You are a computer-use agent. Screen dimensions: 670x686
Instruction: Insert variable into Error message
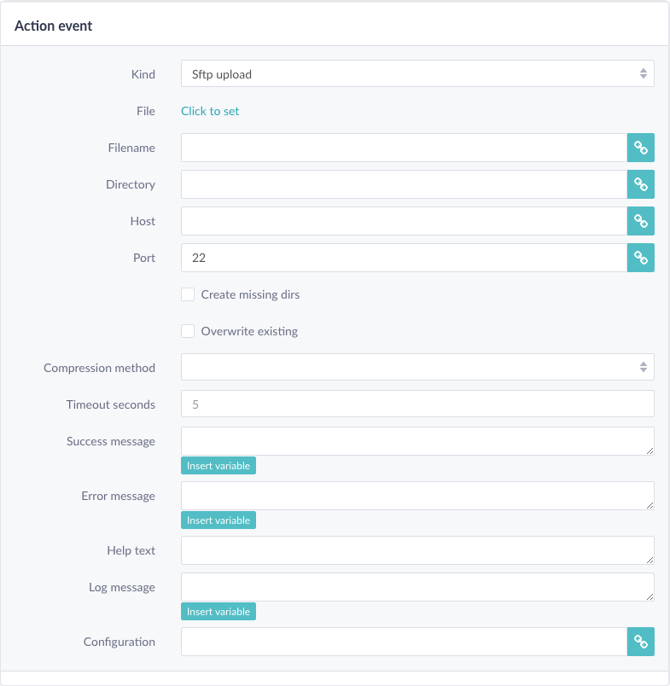pyautogui.click(x=218, y=520)
